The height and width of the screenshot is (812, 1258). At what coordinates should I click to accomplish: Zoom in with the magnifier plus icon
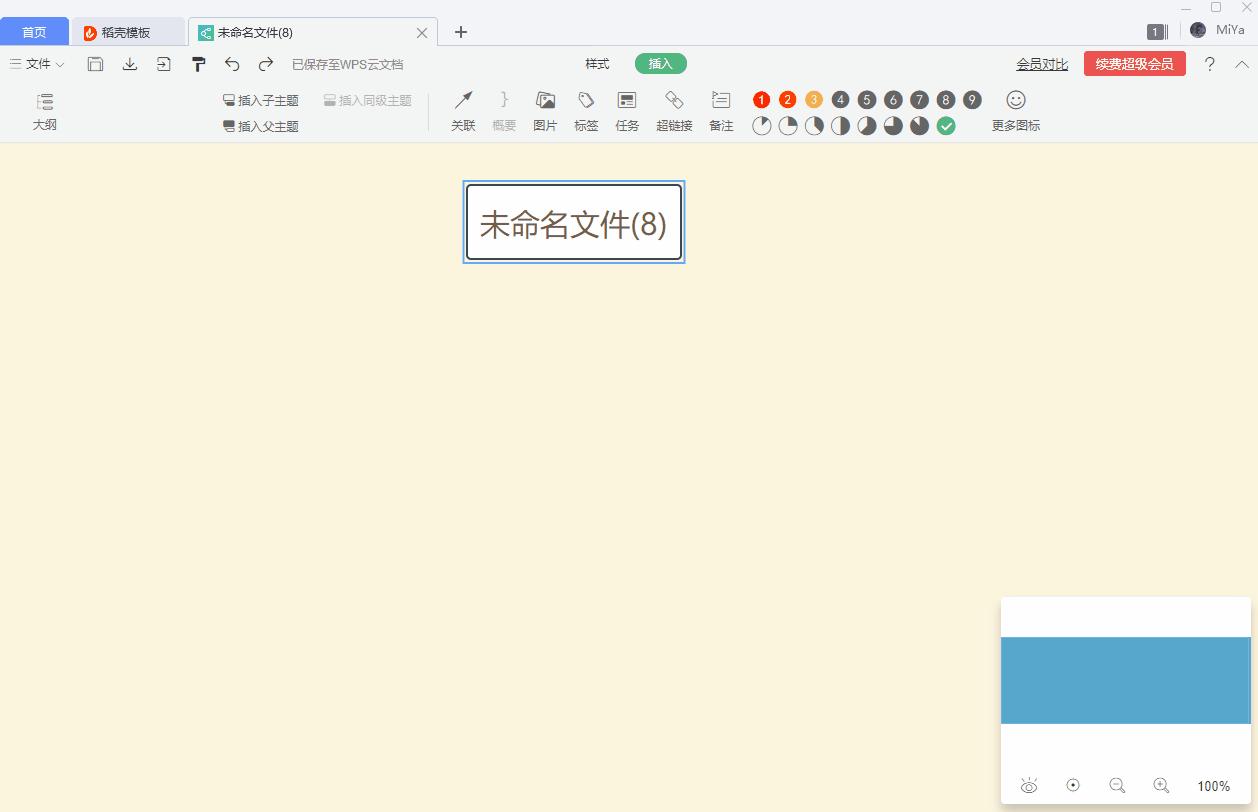(x=1162, y=785)
